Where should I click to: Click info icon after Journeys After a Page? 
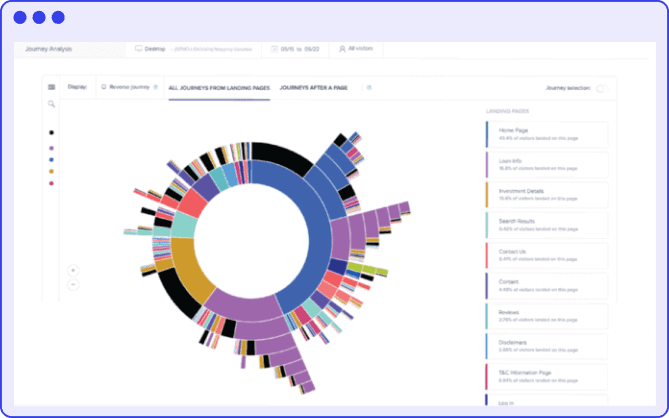tap(369, 88)
